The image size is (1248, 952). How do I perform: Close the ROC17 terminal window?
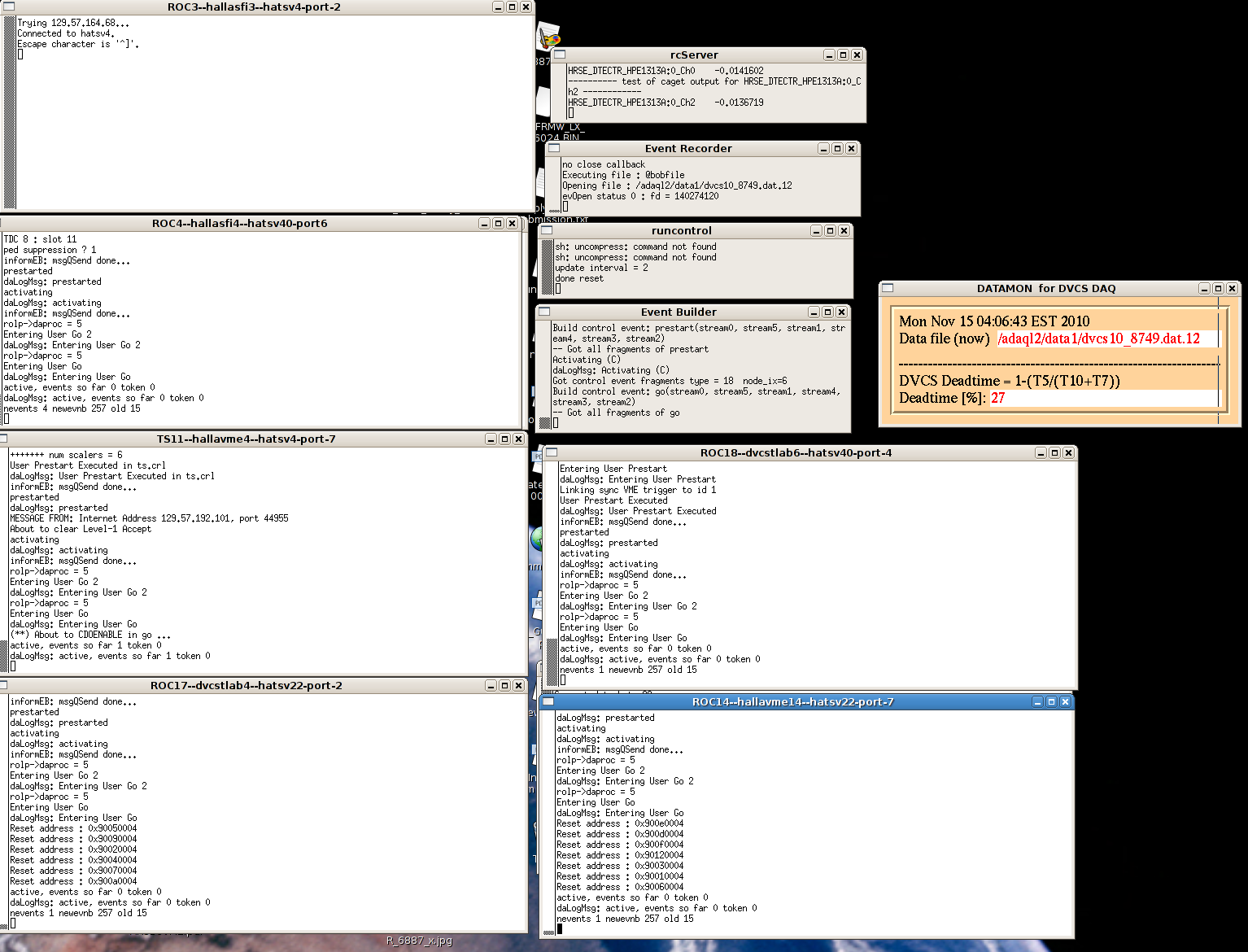518,685
